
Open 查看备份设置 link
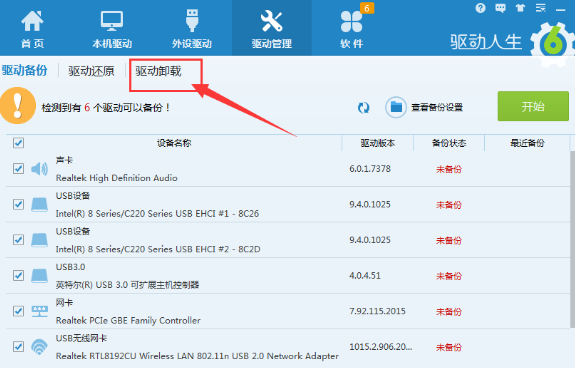[x=437, y=107]
